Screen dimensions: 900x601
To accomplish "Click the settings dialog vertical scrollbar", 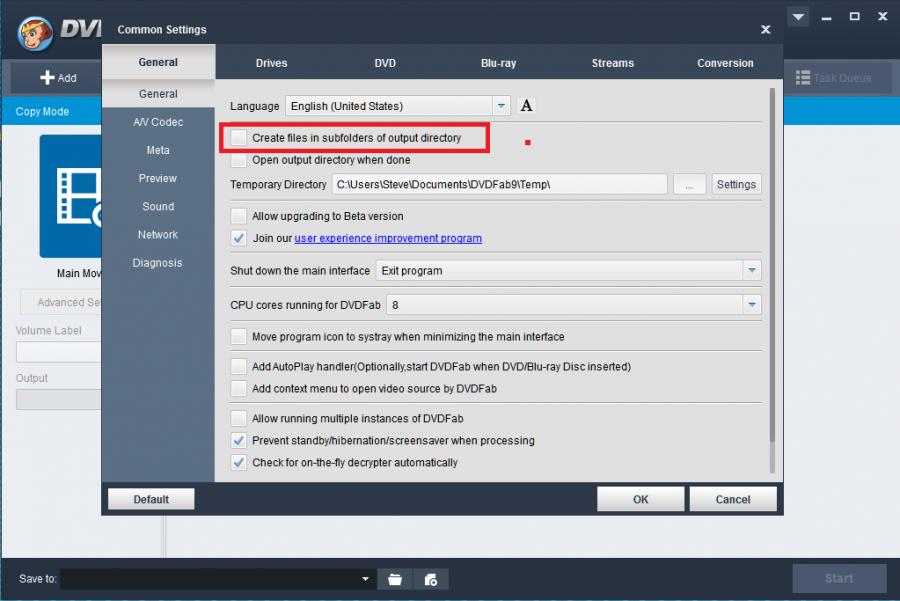I will point(772,264).
